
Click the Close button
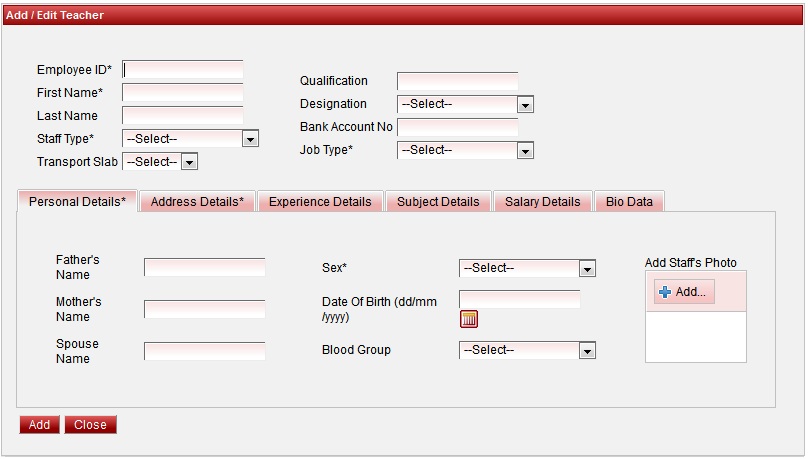click(x=90, y=425)
